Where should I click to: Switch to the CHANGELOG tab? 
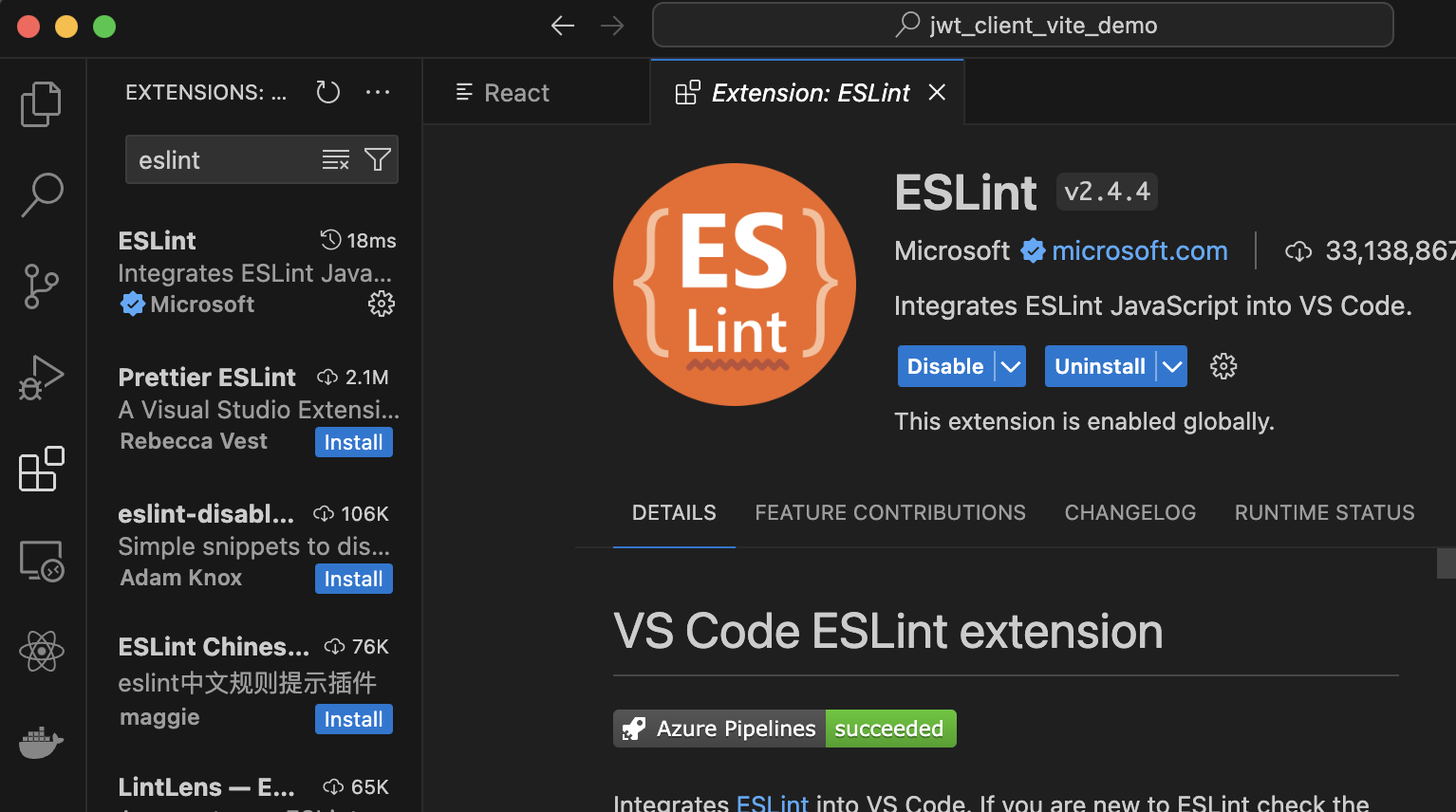tap(1129, 512)
